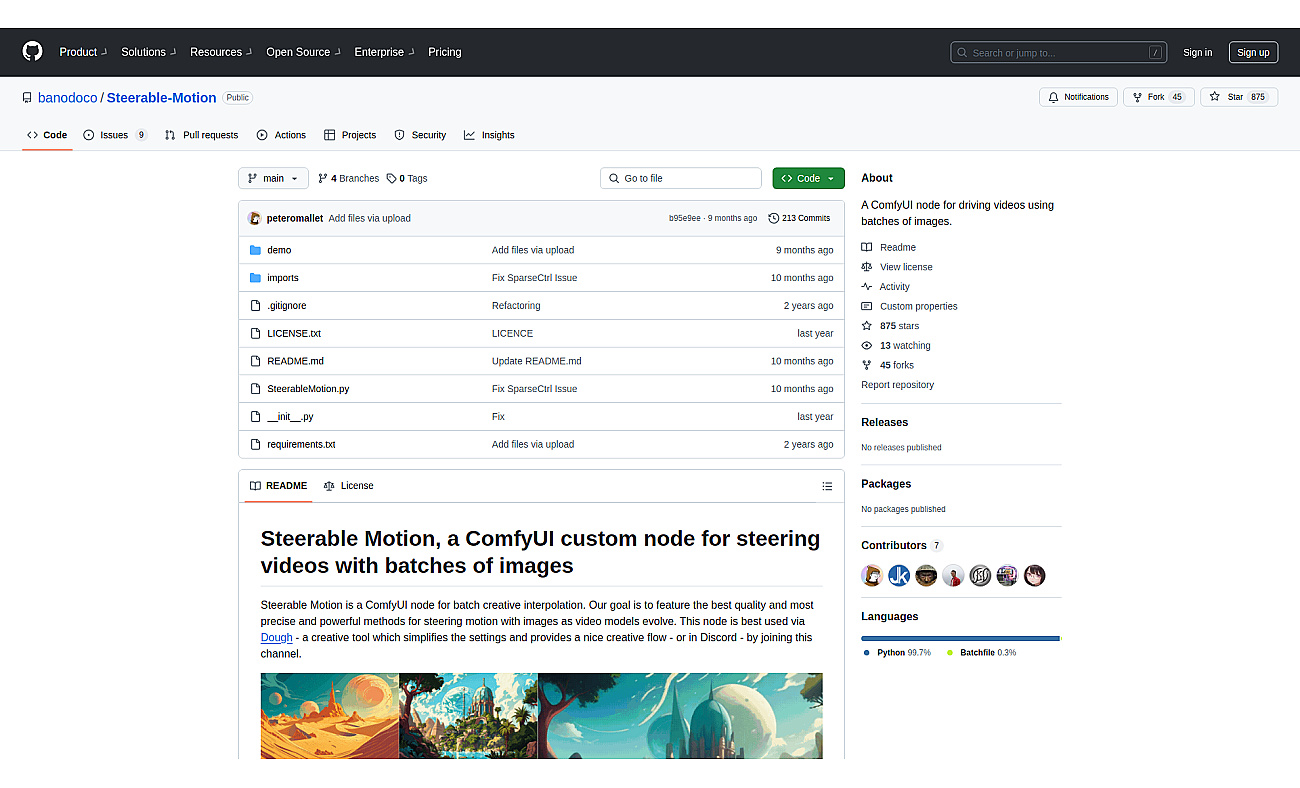The image size is (1300, 788).
Task: Click the GitHub logo icon
Action: pyautogui.click(x=33, y=52)
